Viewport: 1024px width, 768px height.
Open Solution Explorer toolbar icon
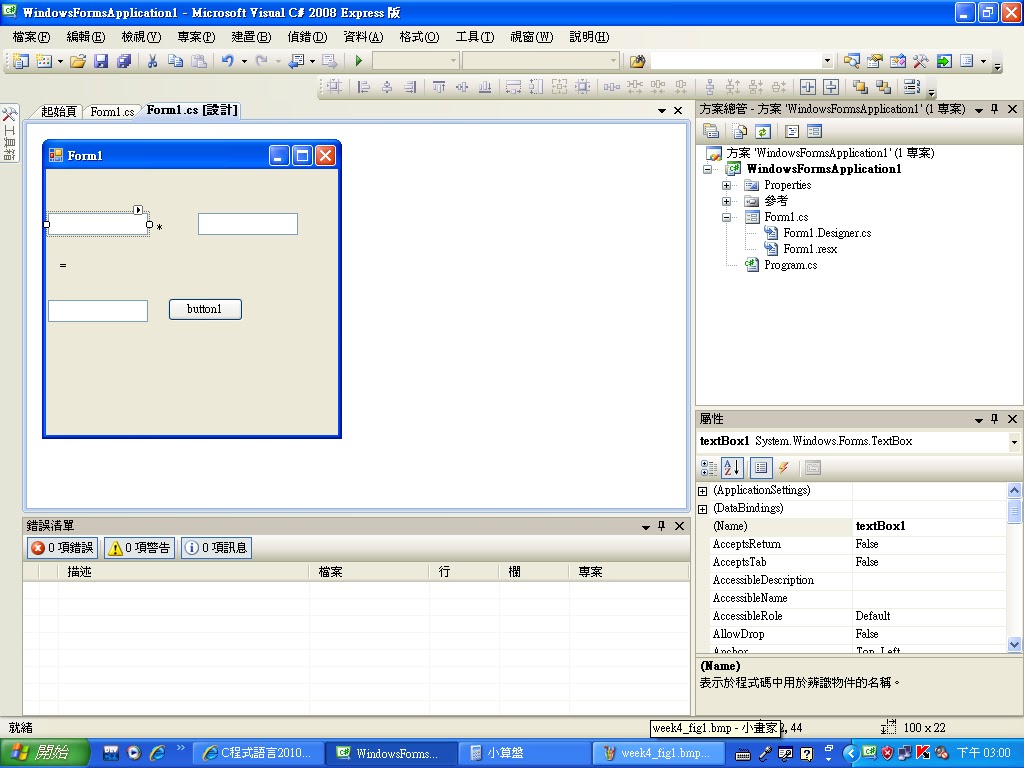pyautogui.click(x=851, y=61)
